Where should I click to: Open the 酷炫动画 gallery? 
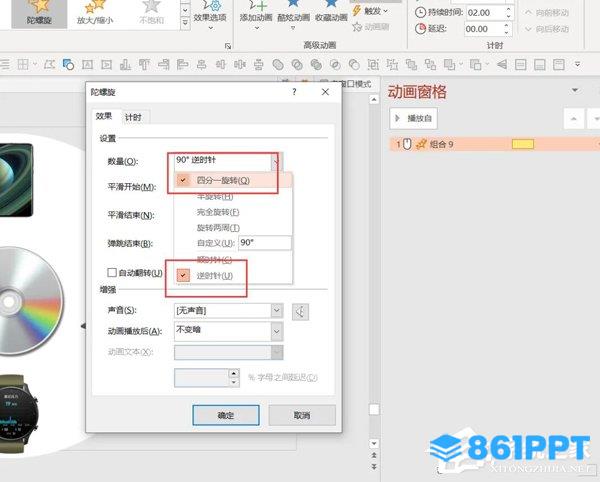pos(293,15)
